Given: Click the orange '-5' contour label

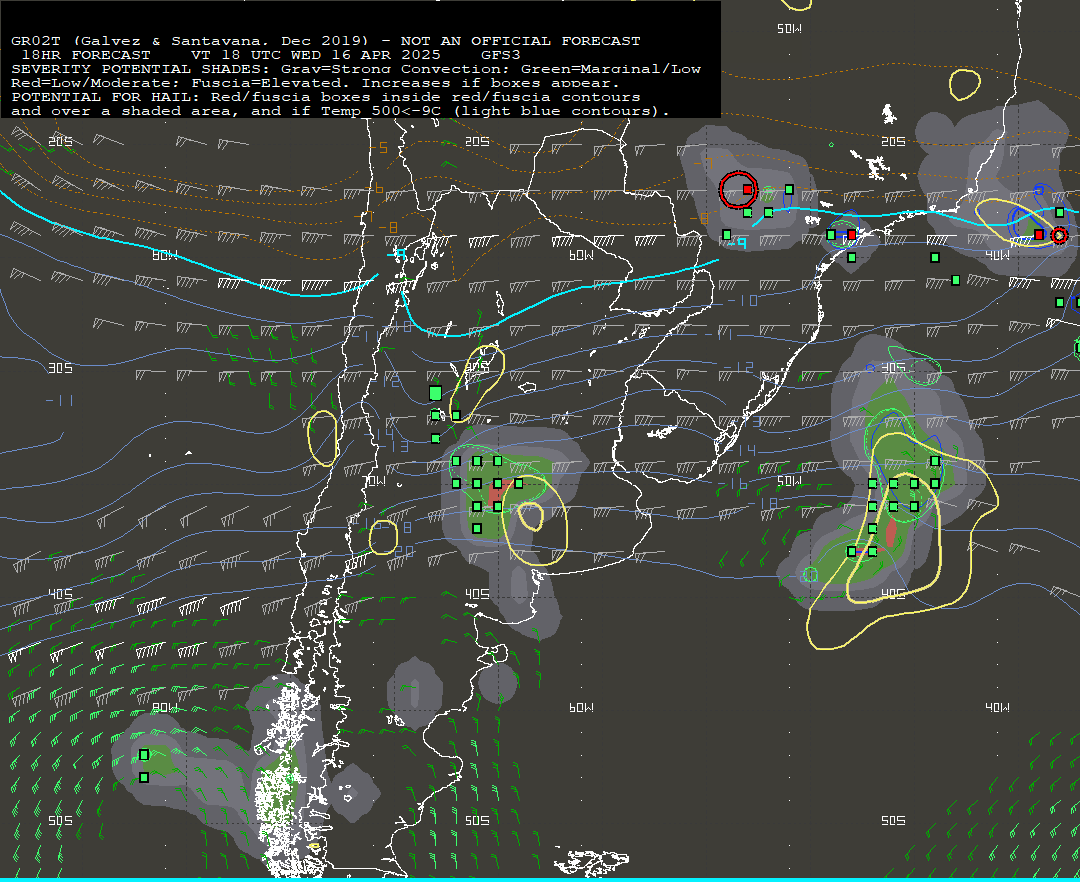Looking at the screenshot, I should 379,148.
